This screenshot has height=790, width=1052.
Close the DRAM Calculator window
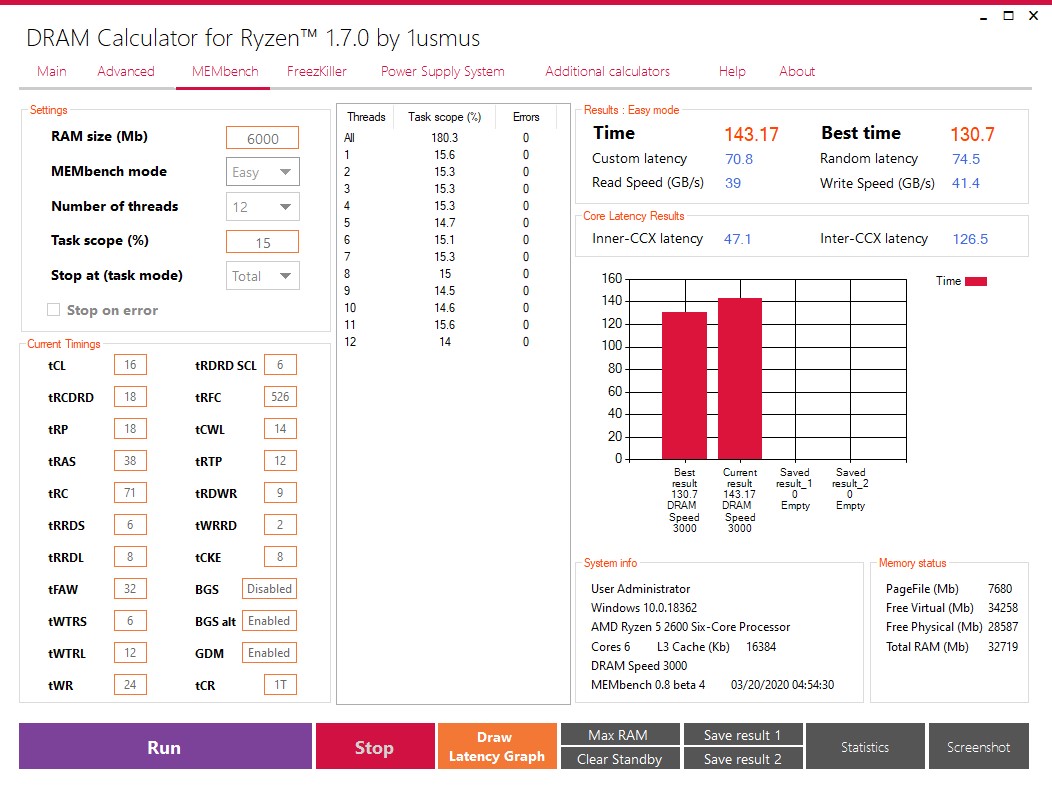coord(1033,15)
